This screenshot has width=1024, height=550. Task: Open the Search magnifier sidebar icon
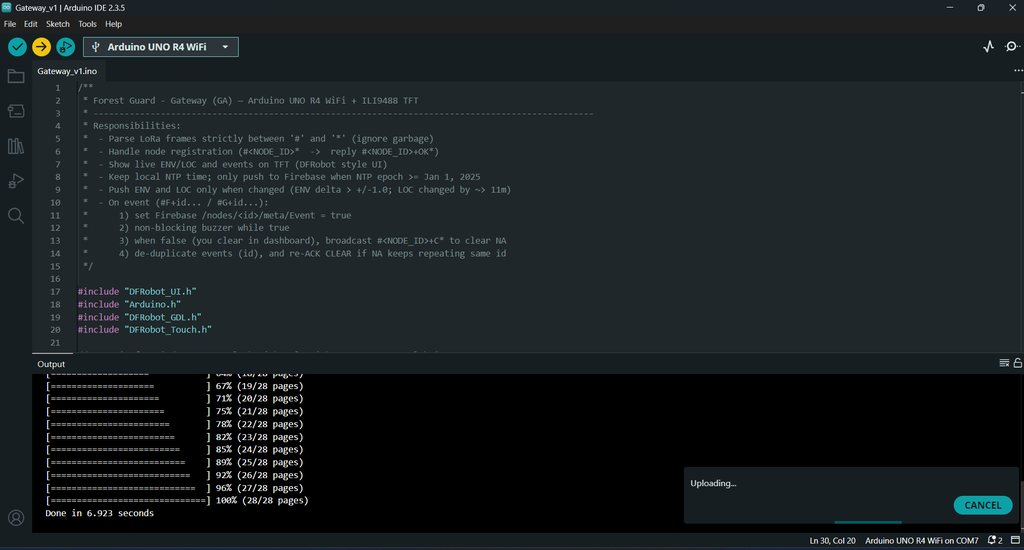(16, 216)
